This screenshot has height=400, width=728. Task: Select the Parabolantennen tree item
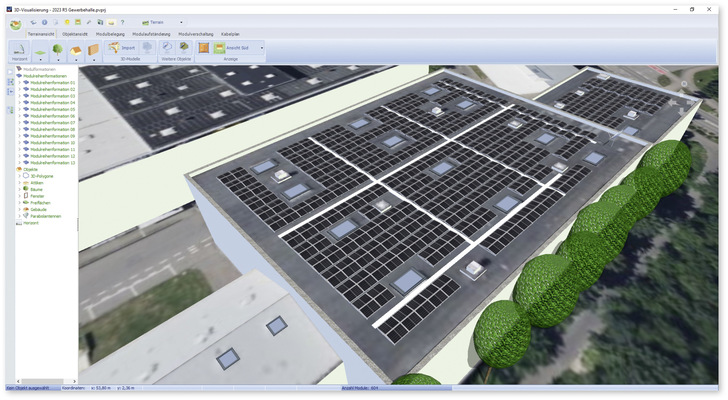click(43, 216)
